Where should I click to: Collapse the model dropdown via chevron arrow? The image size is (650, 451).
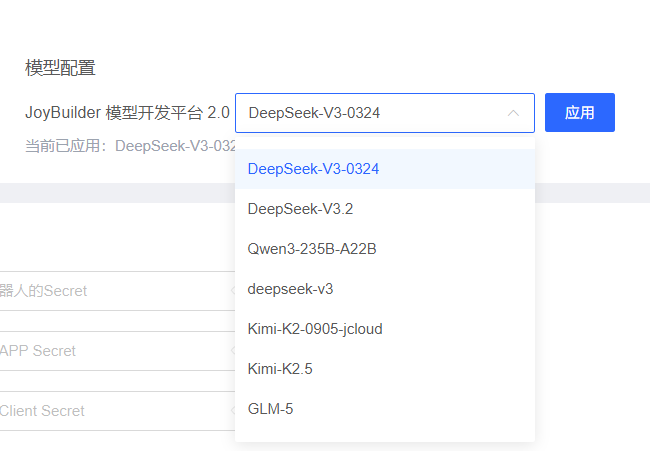pos(513,113)
